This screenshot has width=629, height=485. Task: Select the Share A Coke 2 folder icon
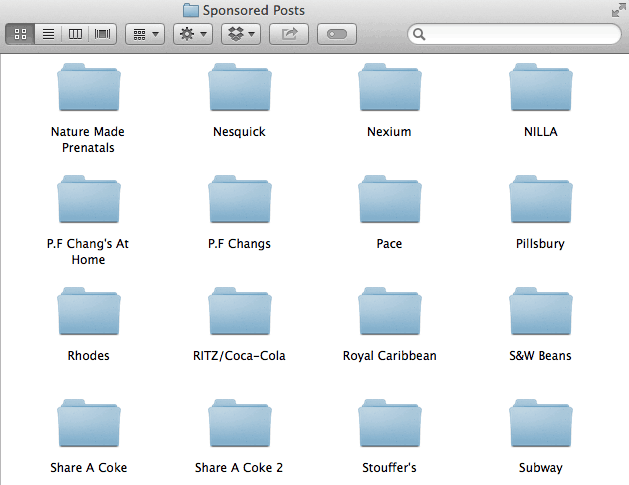tap(239, 423)
